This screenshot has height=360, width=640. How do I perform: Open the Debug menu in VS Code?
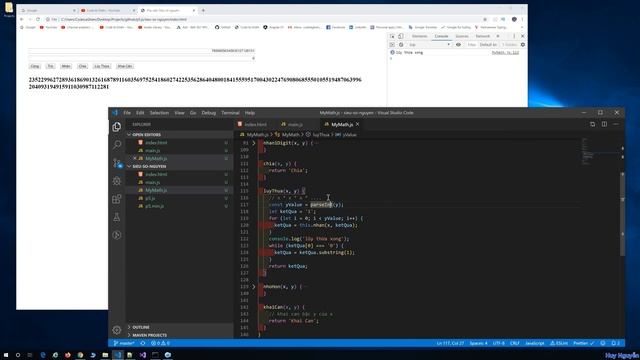(209, 113)
